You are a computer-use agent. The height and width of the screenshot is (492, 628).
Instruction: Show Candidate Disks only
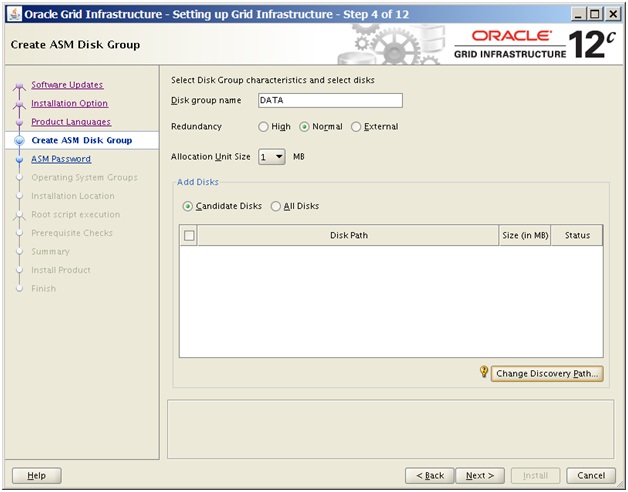point(222,206)
